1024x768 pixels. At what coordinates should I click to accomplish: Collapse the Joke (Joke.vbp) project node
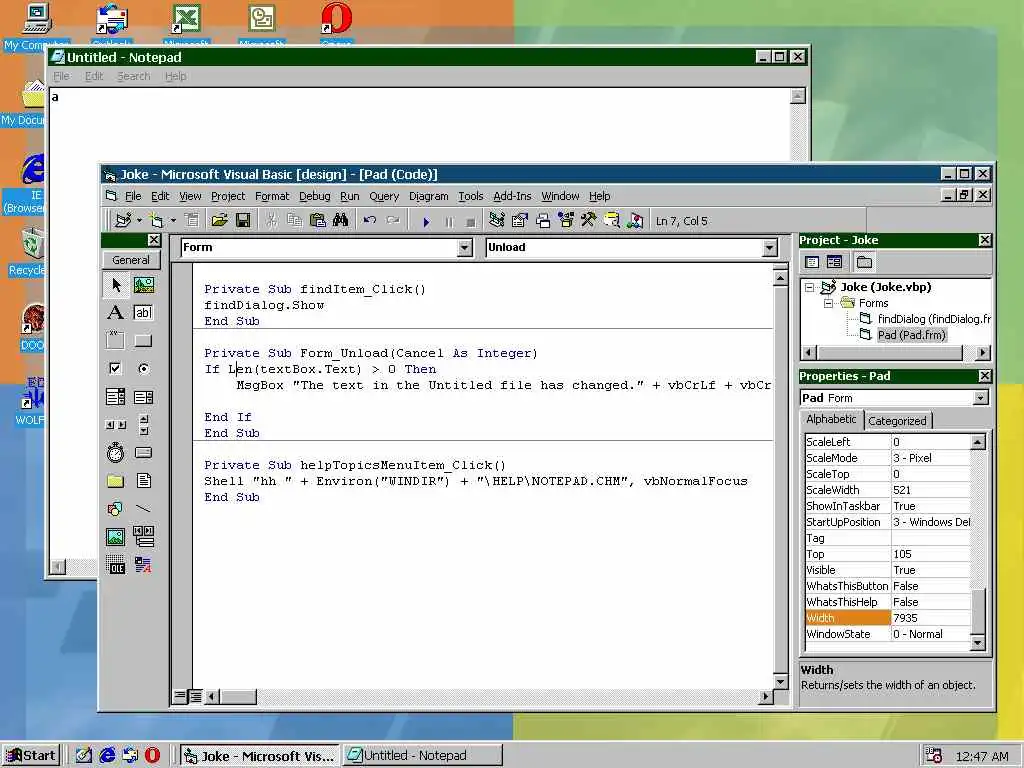tap(810, 287)
